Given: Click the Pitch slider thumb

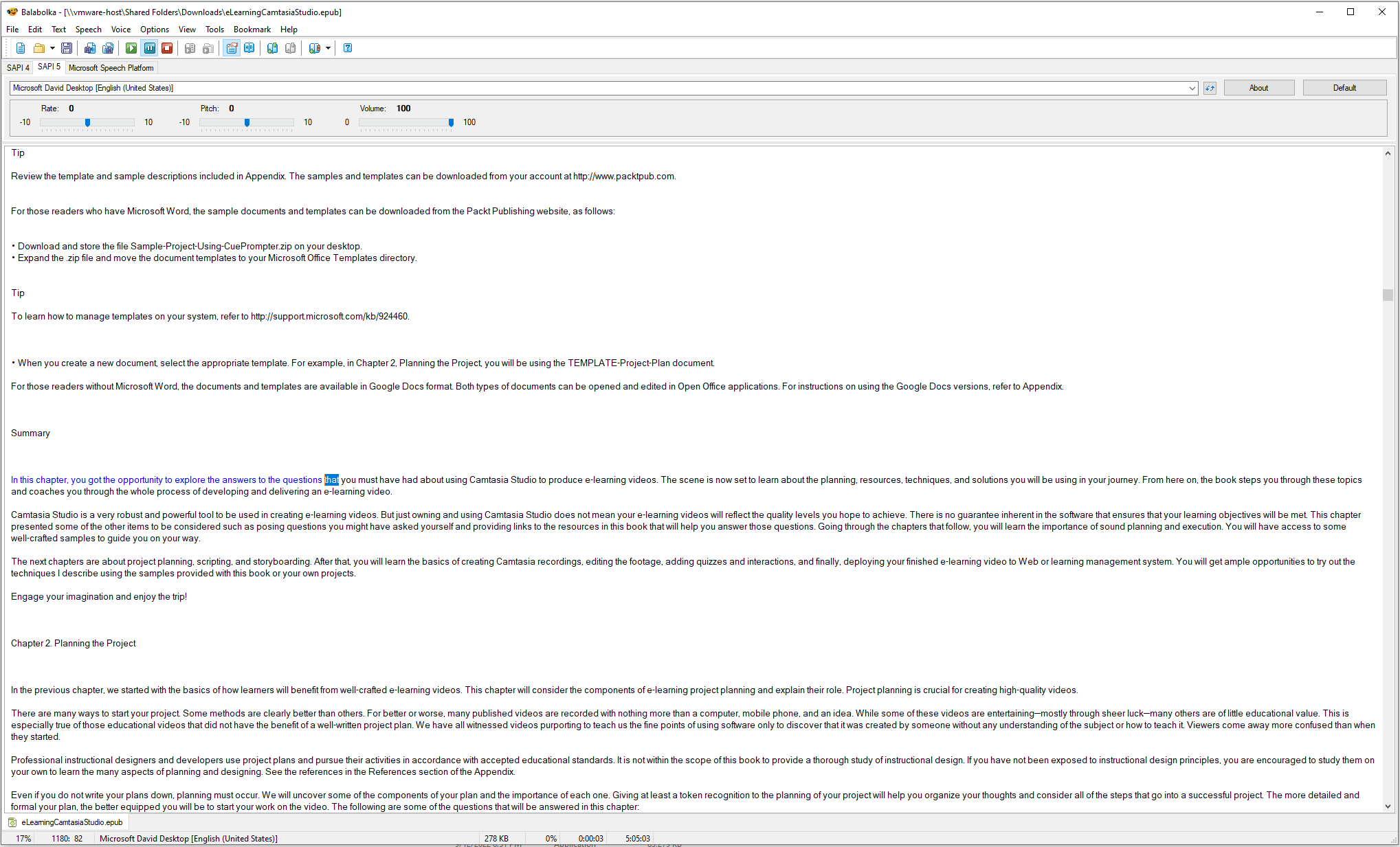Looking at the screenshot, I should click(247, 122).
